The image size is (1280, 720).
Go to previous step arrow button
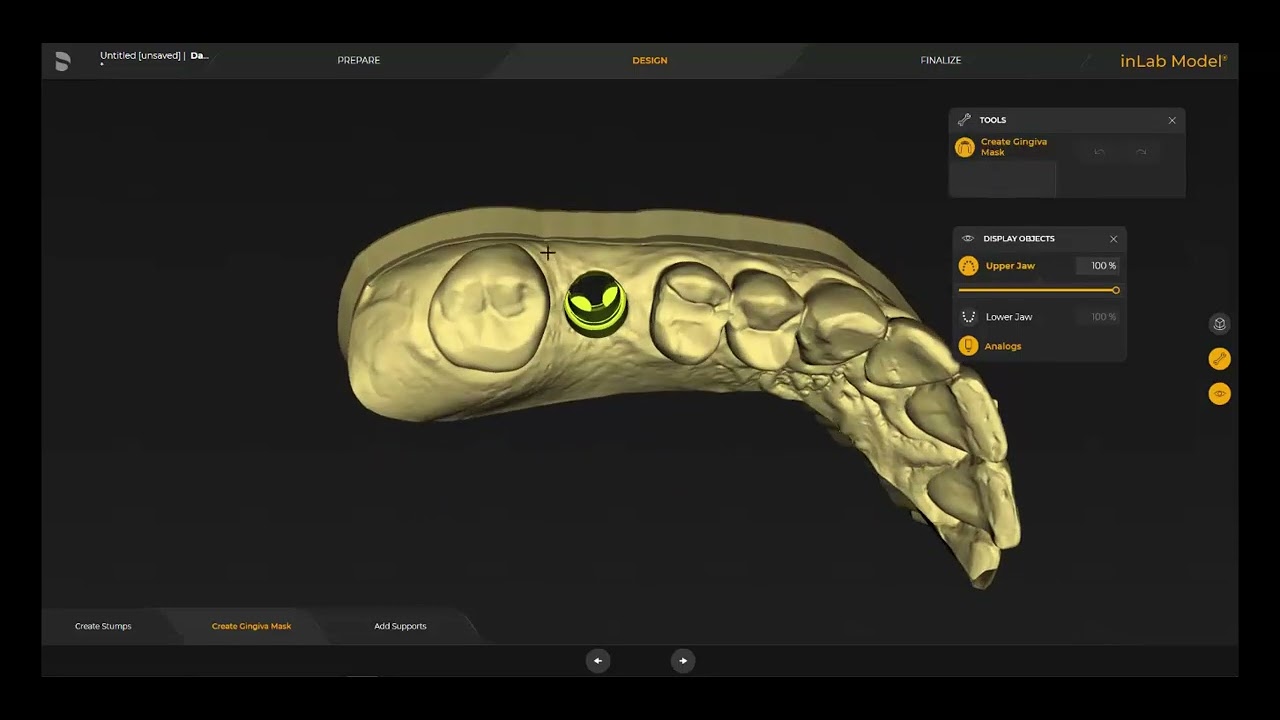(598, 660)
